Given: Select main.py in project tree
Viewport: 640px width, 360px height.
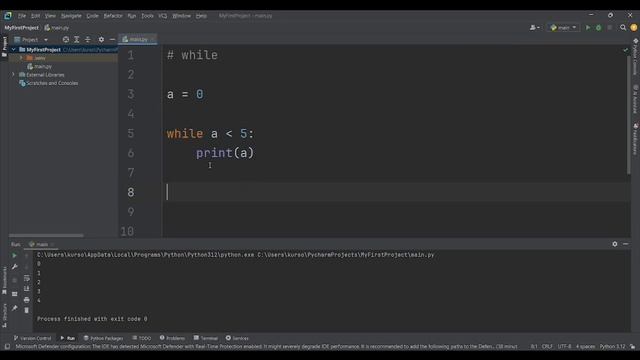Looking at the screenshot, I should pos(40,66).
